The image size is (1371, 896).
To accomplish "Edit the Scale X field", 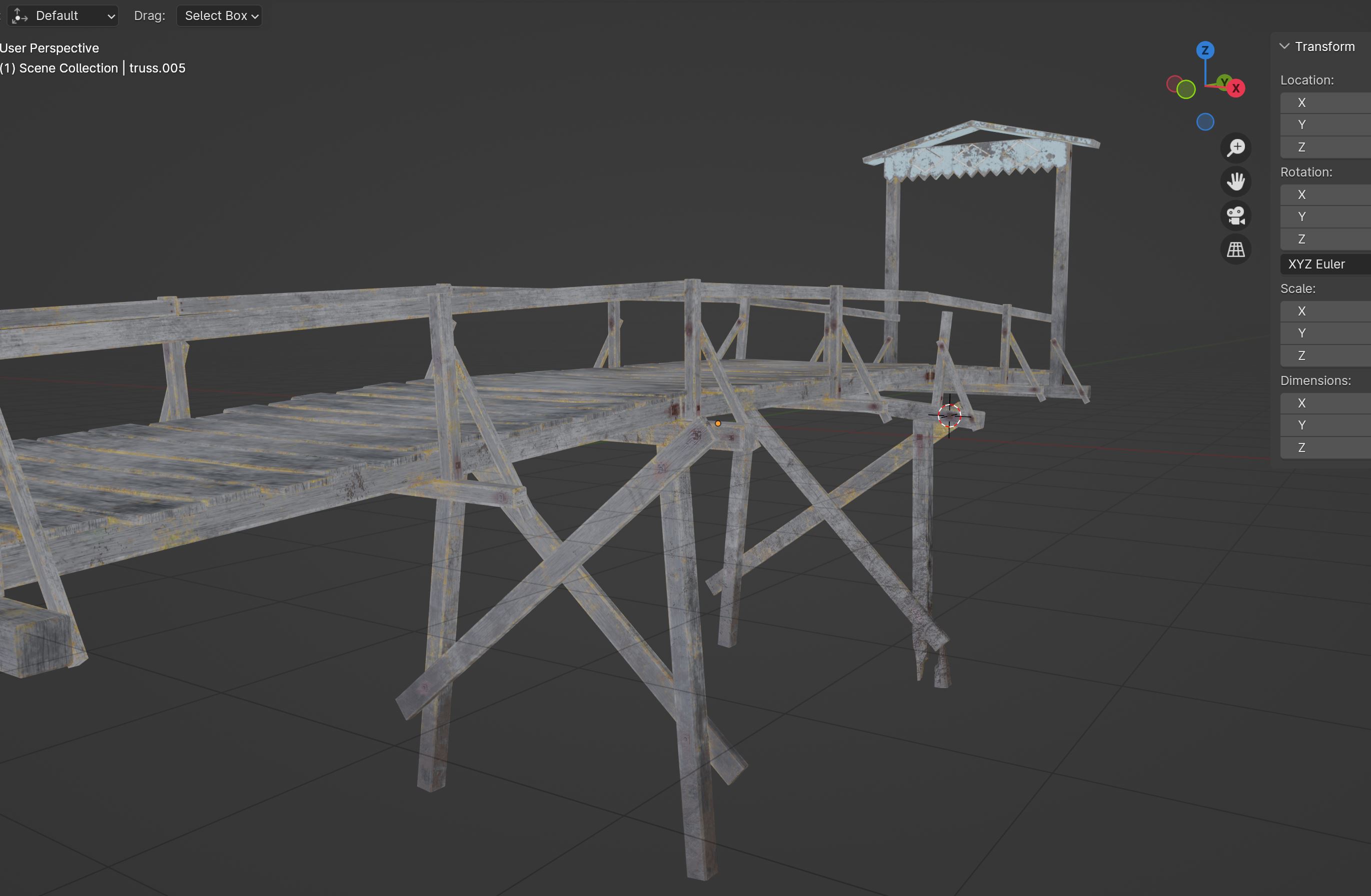I will point(1325,311).
